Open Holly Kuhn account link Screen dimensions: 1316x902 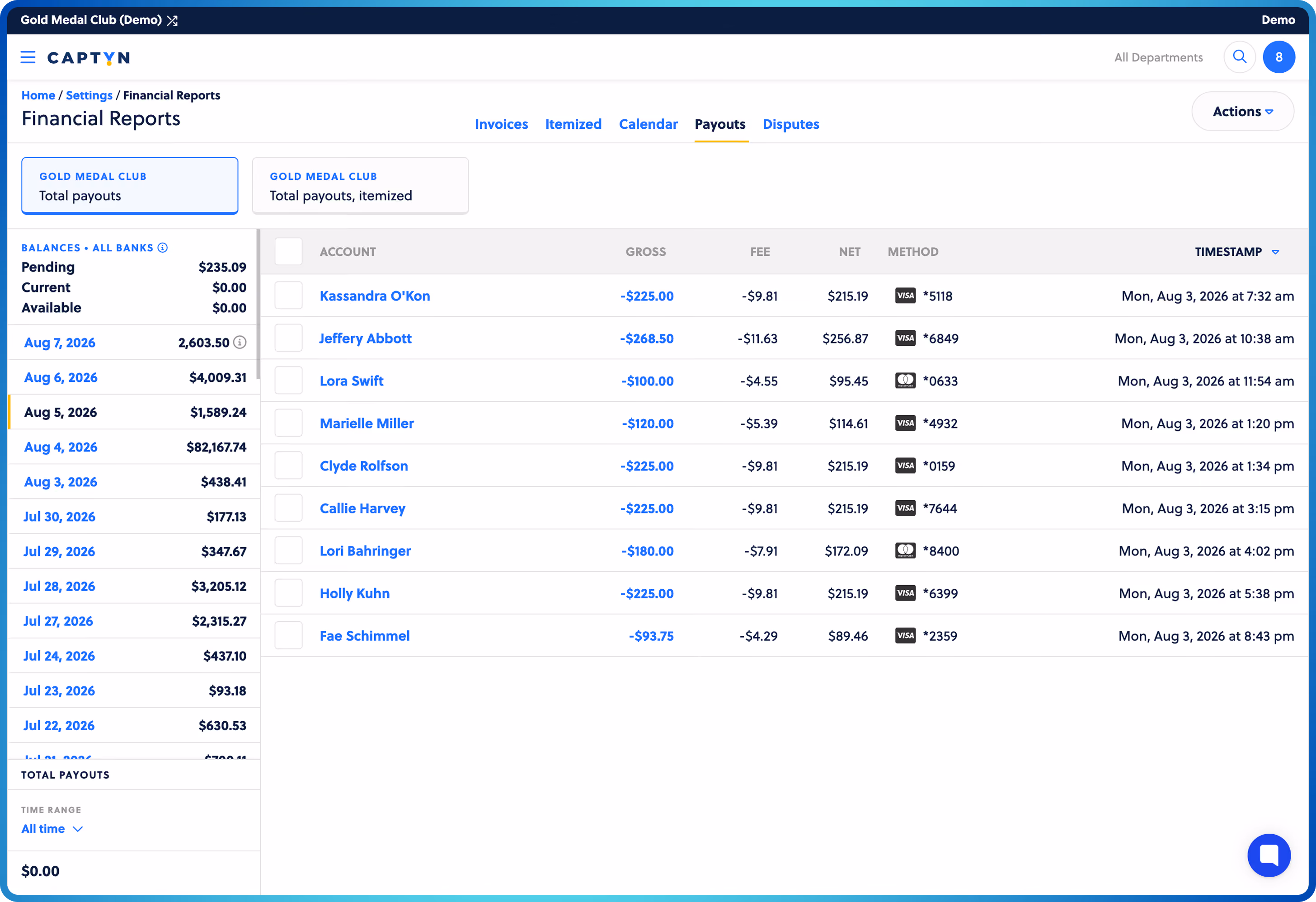354,593
